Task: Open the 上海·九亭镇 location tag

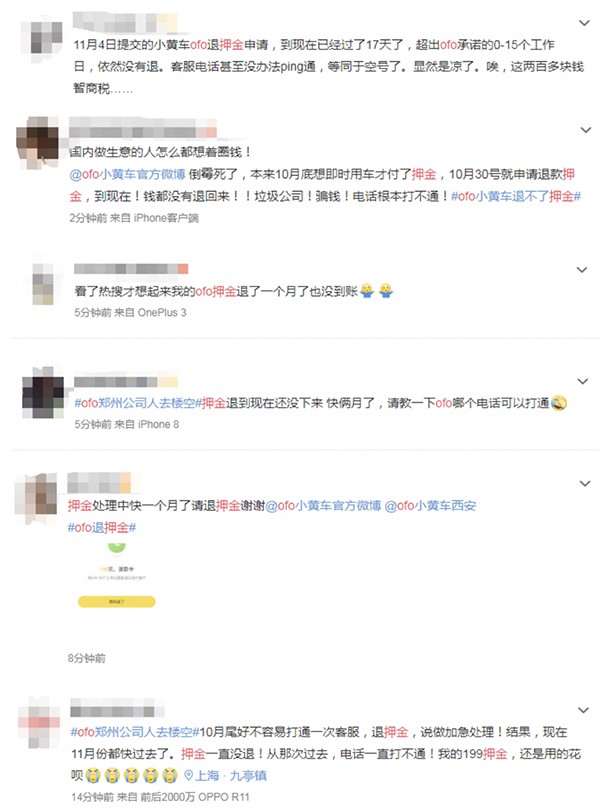Action: [x=226, y=776]
